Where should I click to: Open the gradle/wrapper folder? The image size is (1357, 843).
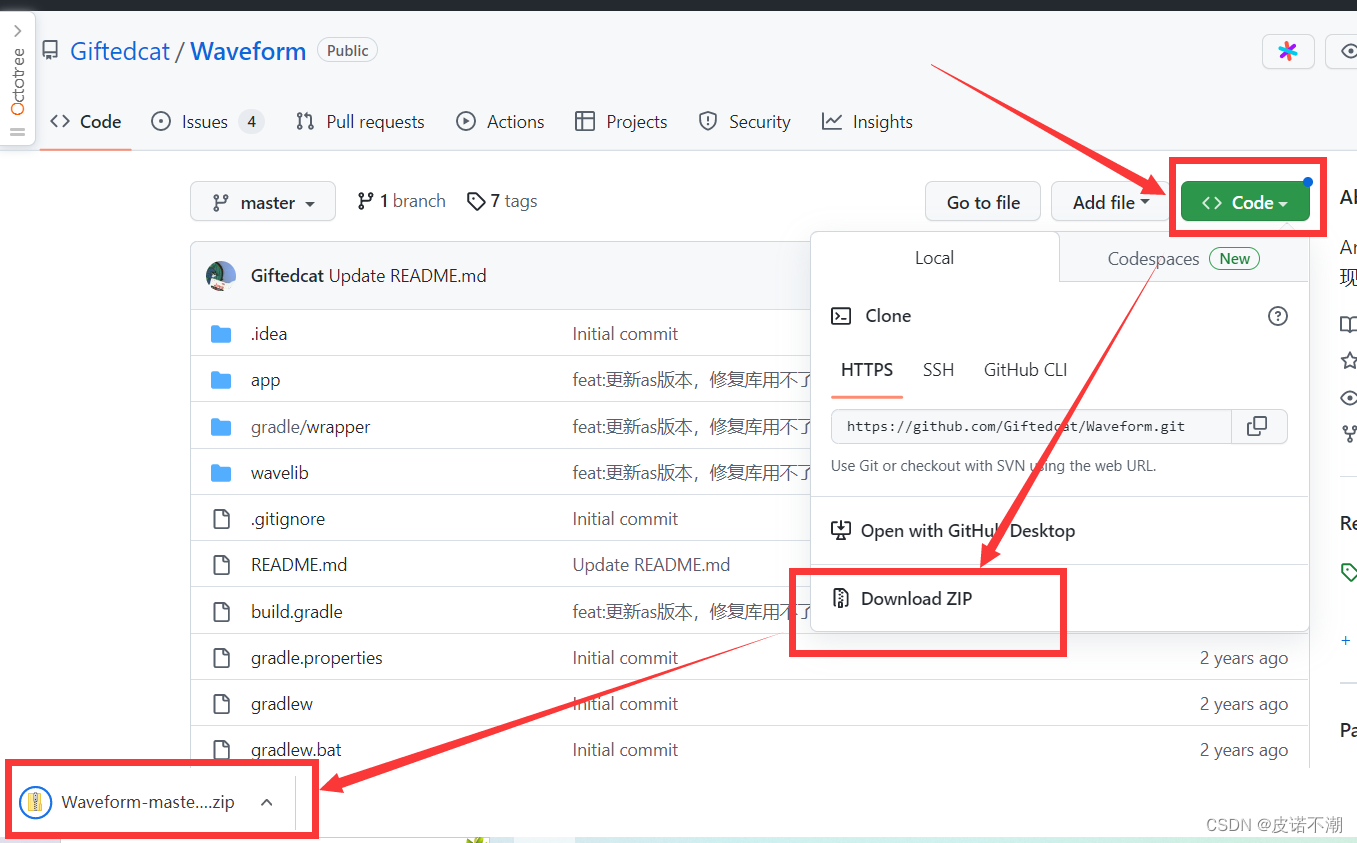(x=310, y=427)
